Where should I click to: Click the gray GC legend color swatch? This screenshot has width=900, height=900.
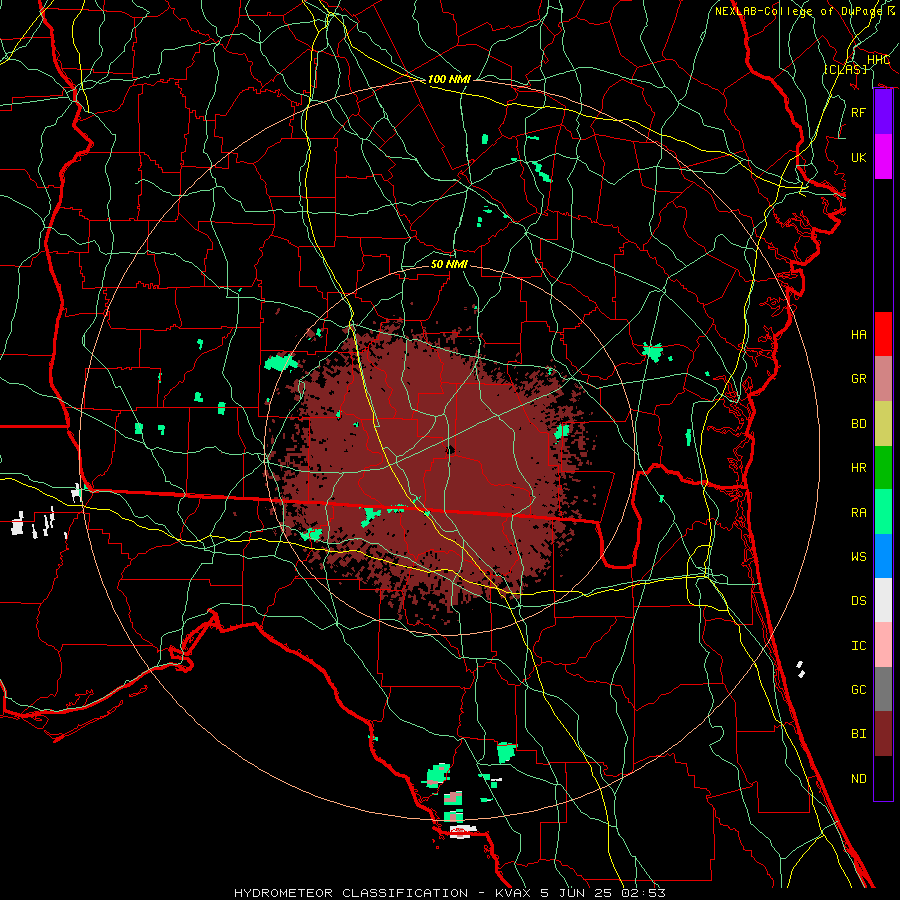(x=883, y=689)
